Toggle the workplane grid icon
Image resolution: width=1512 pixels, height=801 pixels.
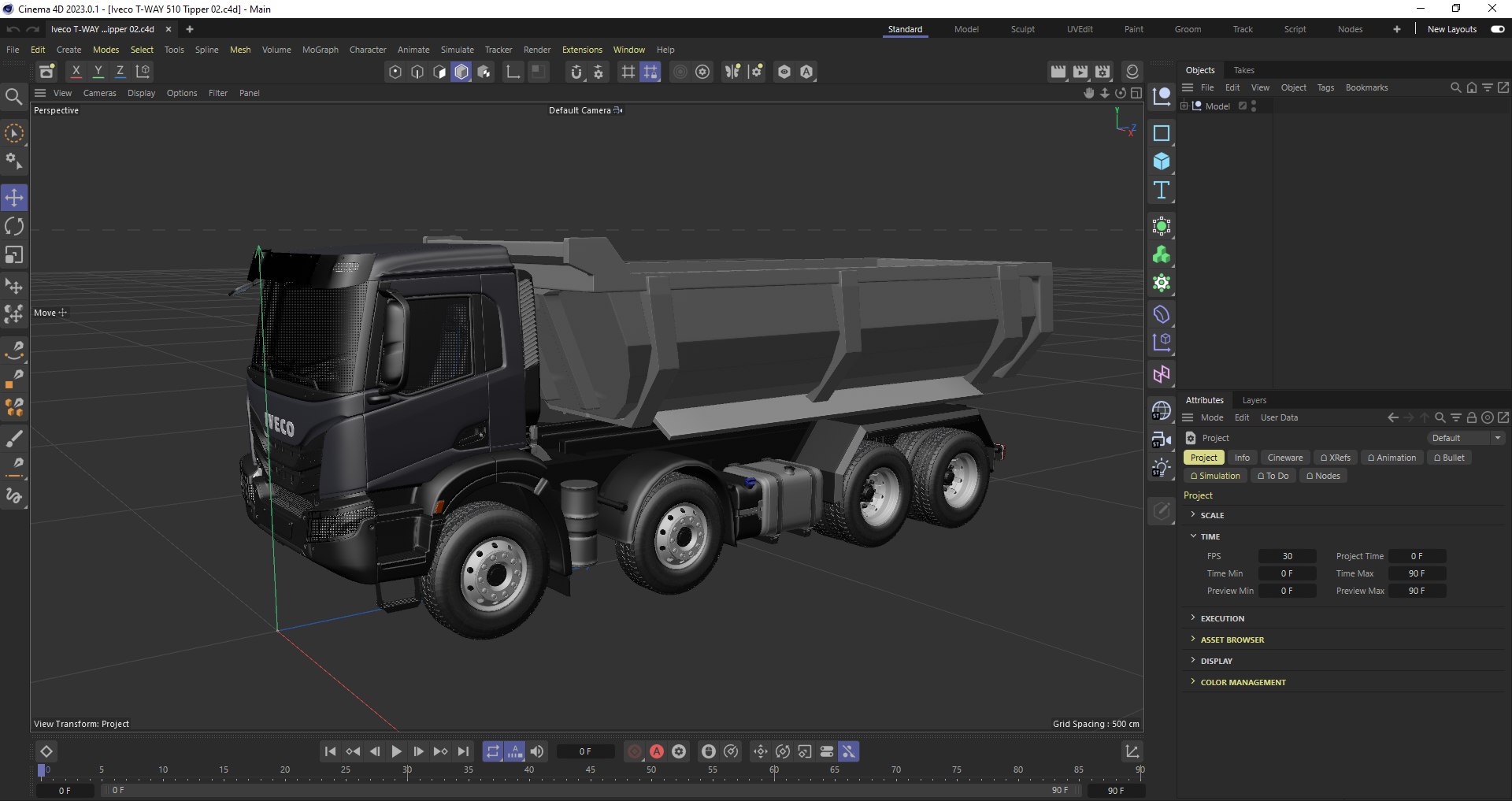[628, 72]
